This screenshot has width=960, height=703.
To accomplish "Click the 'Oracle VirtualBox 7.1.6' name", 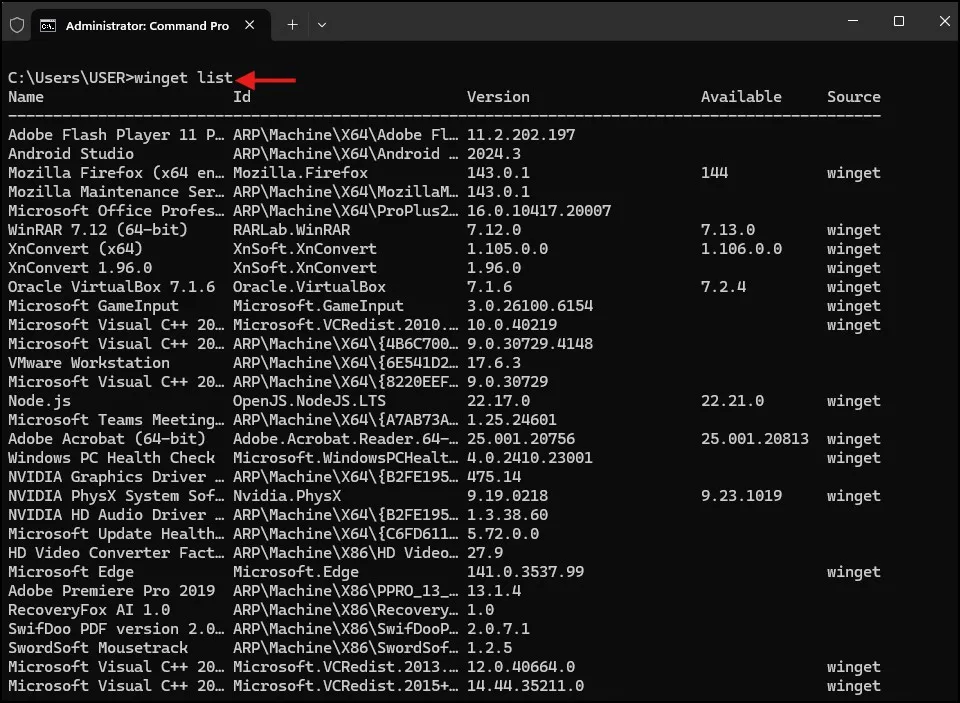I will coord(111,287).
